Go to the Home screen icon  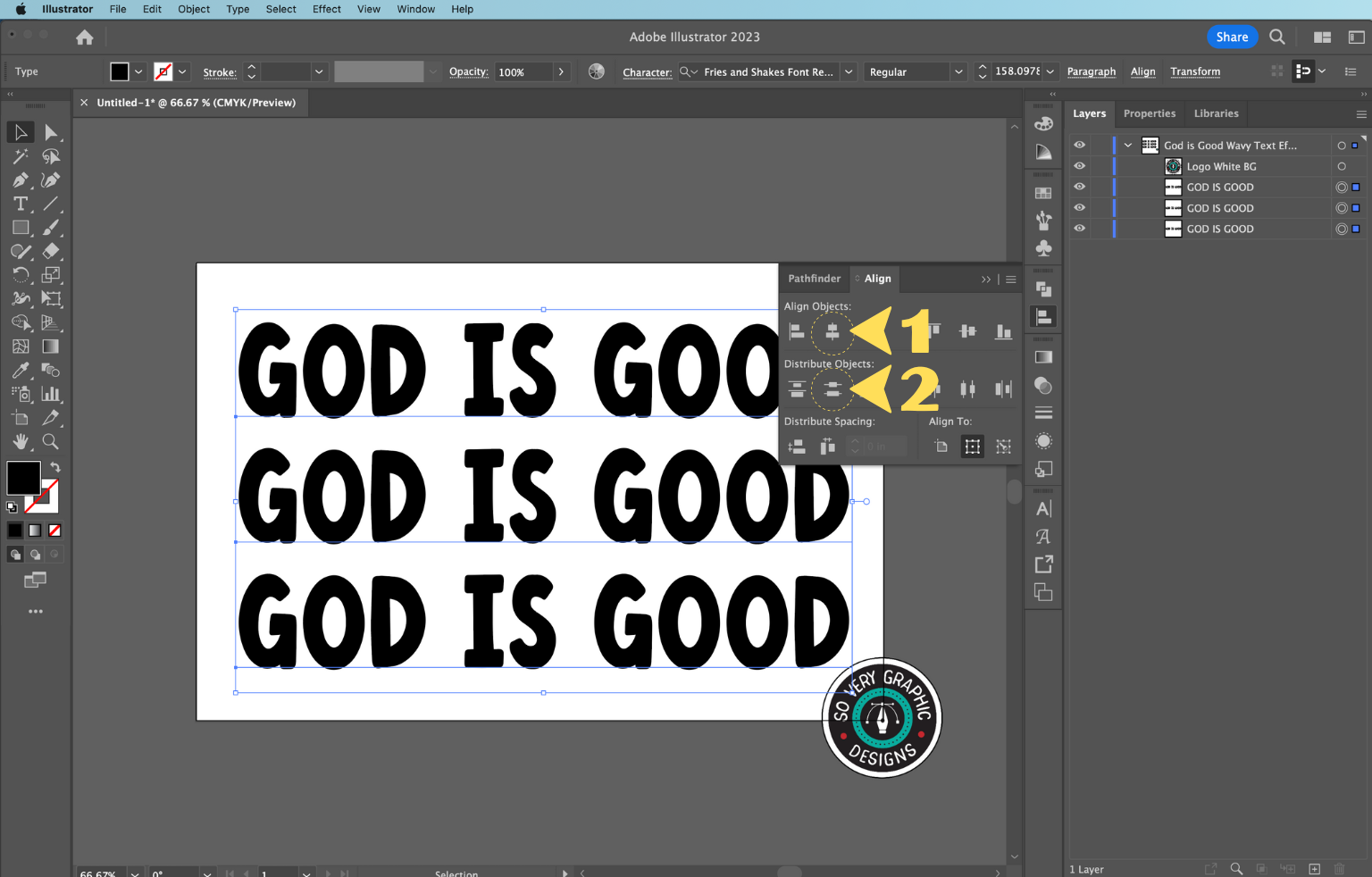(x=85, y=38)
